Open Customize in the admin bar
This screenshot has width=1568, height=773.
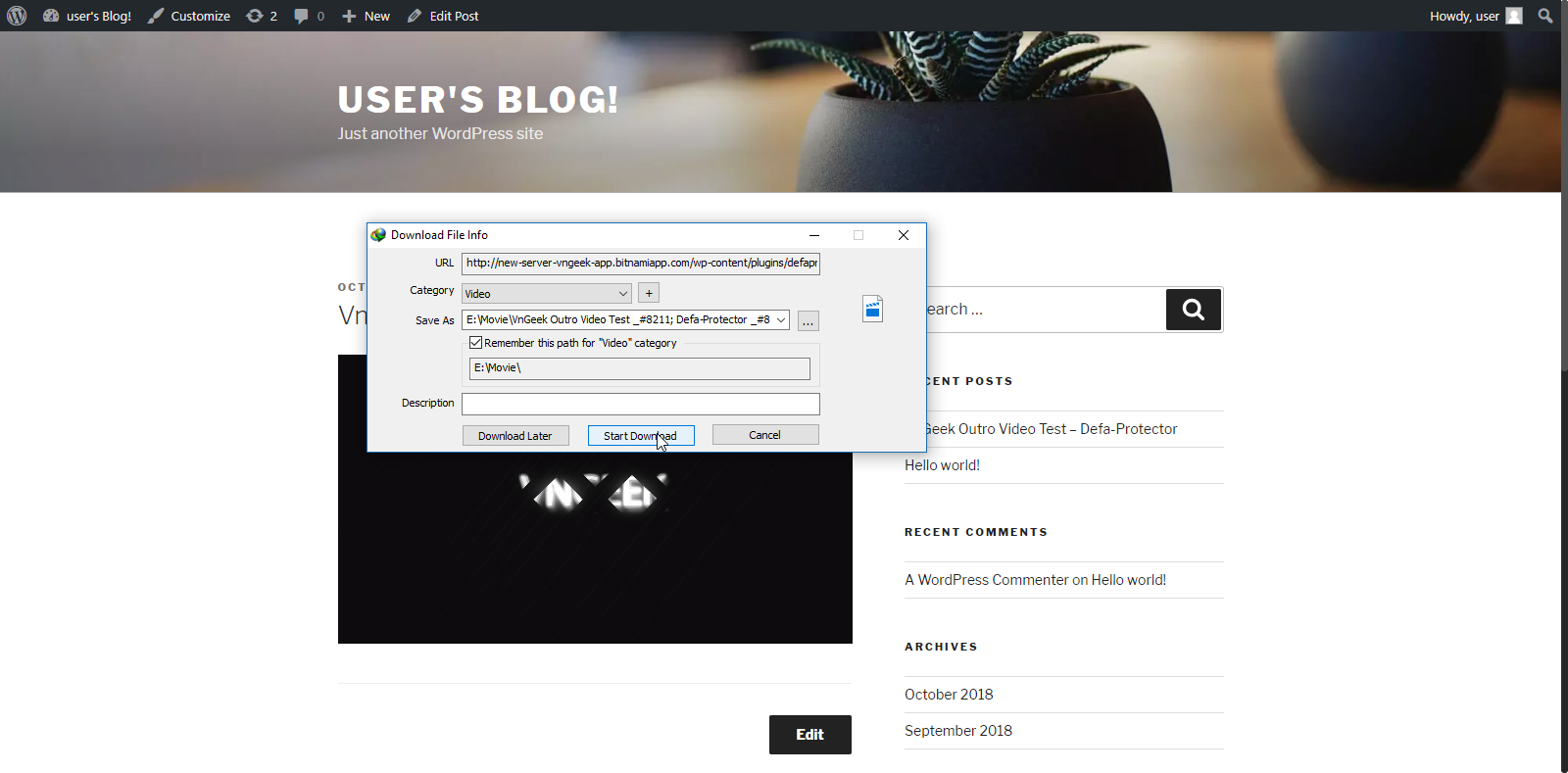tap(189, 16)
